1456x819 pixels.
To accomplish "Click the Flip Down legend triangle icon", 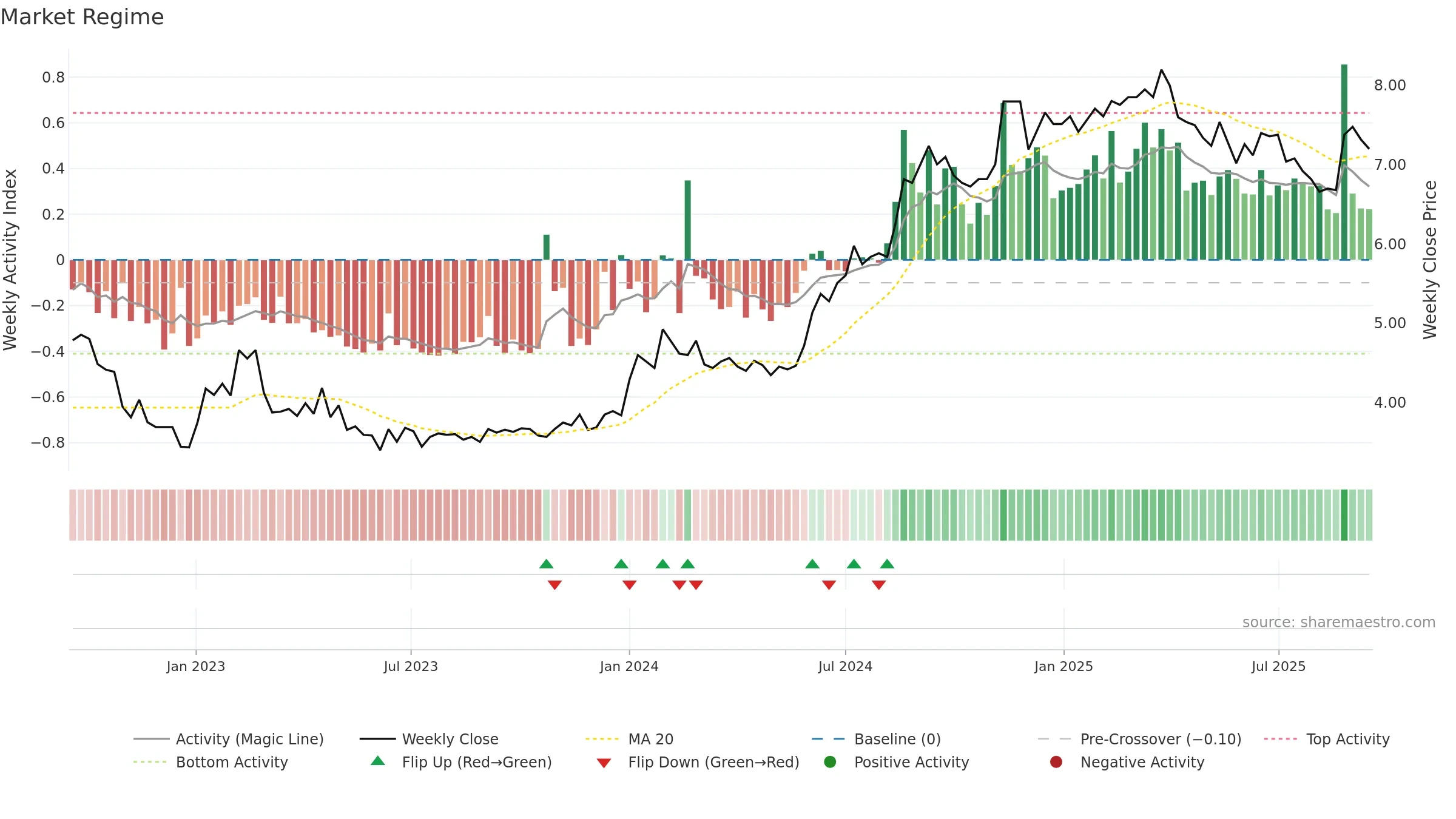I will 604,763.
